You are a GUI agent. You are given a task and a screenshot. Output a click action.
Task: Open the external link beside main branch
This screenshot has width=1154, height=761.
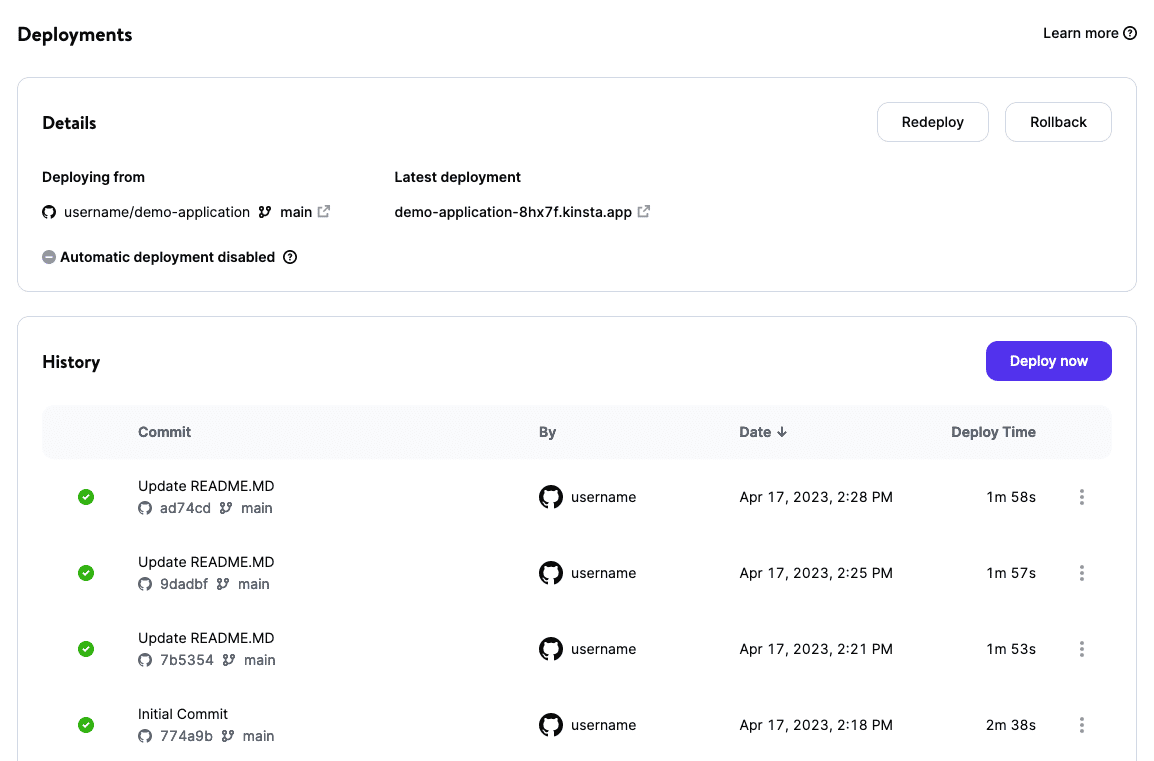coord(323,211)
